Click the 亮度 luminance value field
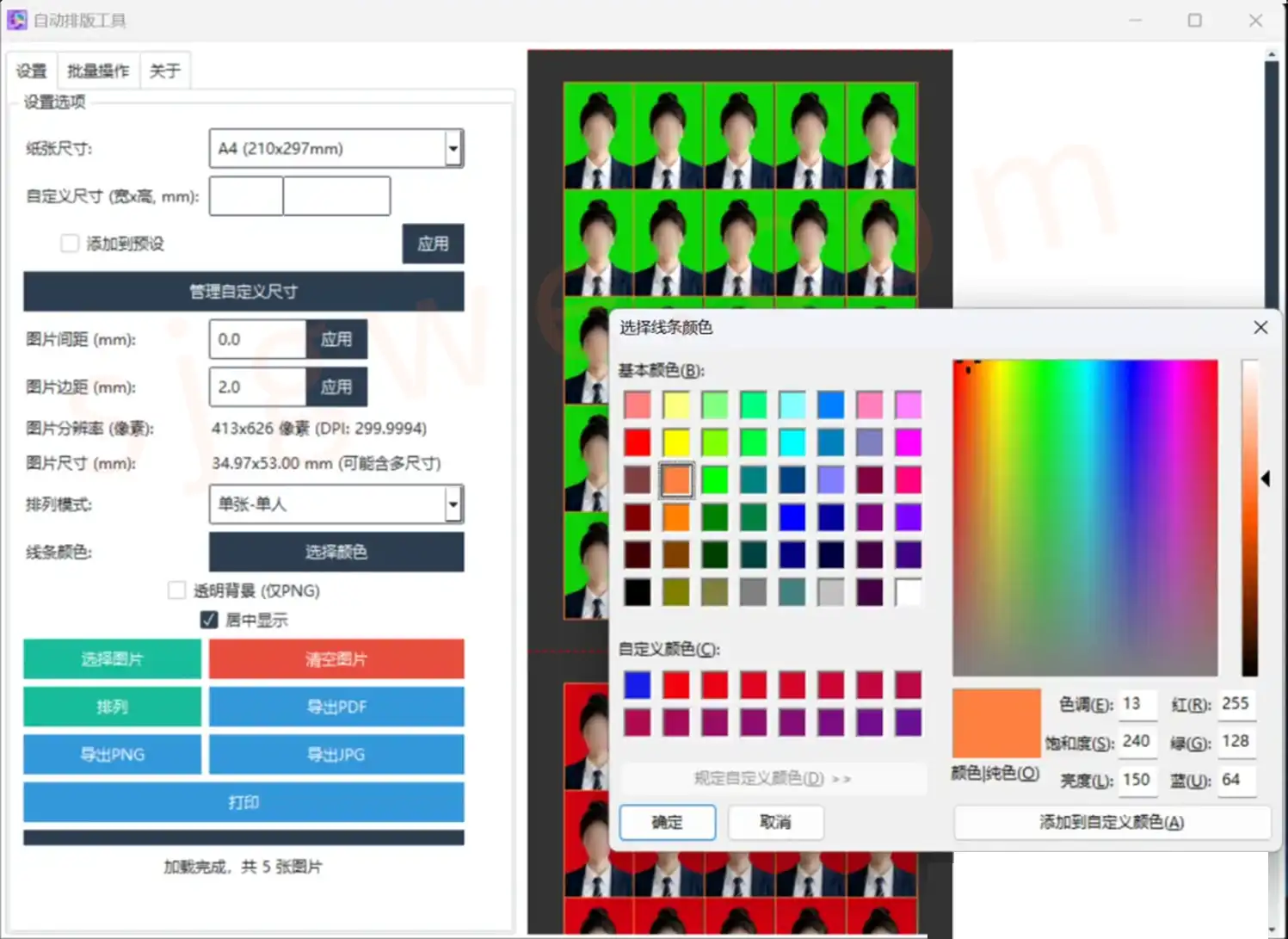 (1137, 780)
